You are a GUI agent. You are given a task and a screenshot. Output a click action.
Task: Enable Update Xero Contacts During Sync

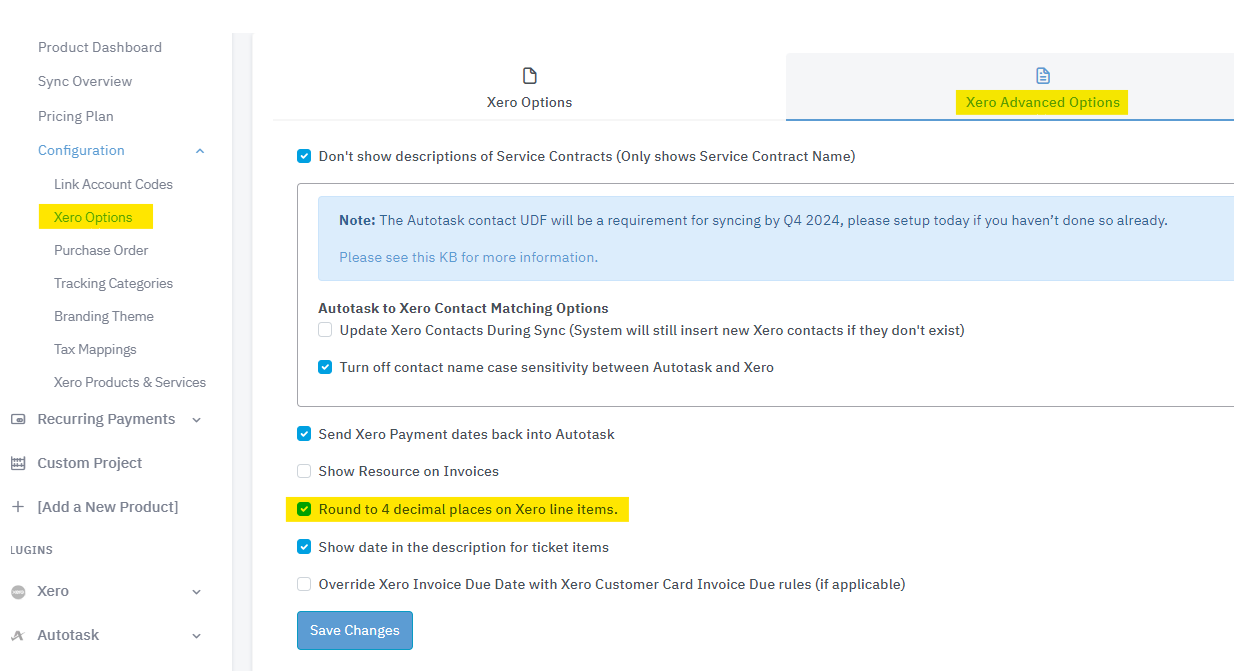point(325,329)
